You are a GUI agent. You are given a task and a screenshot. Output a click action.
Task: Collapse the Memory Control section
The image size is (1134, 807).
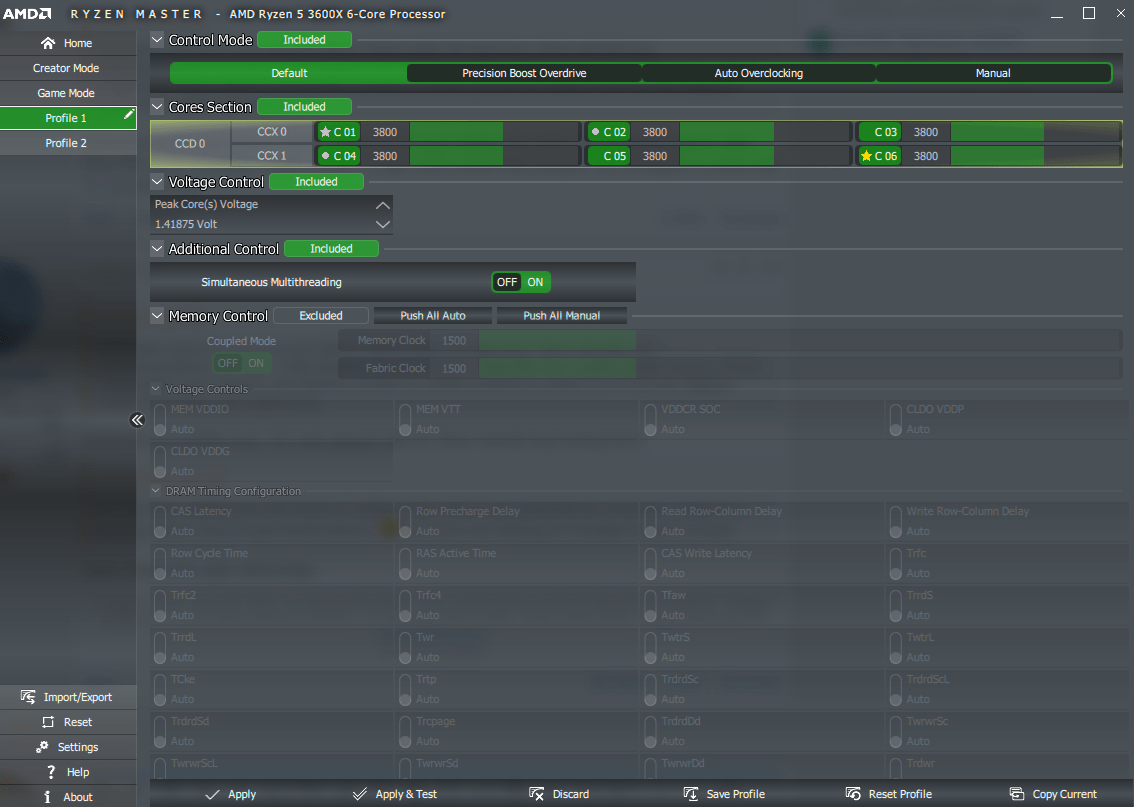coord(157,315)
